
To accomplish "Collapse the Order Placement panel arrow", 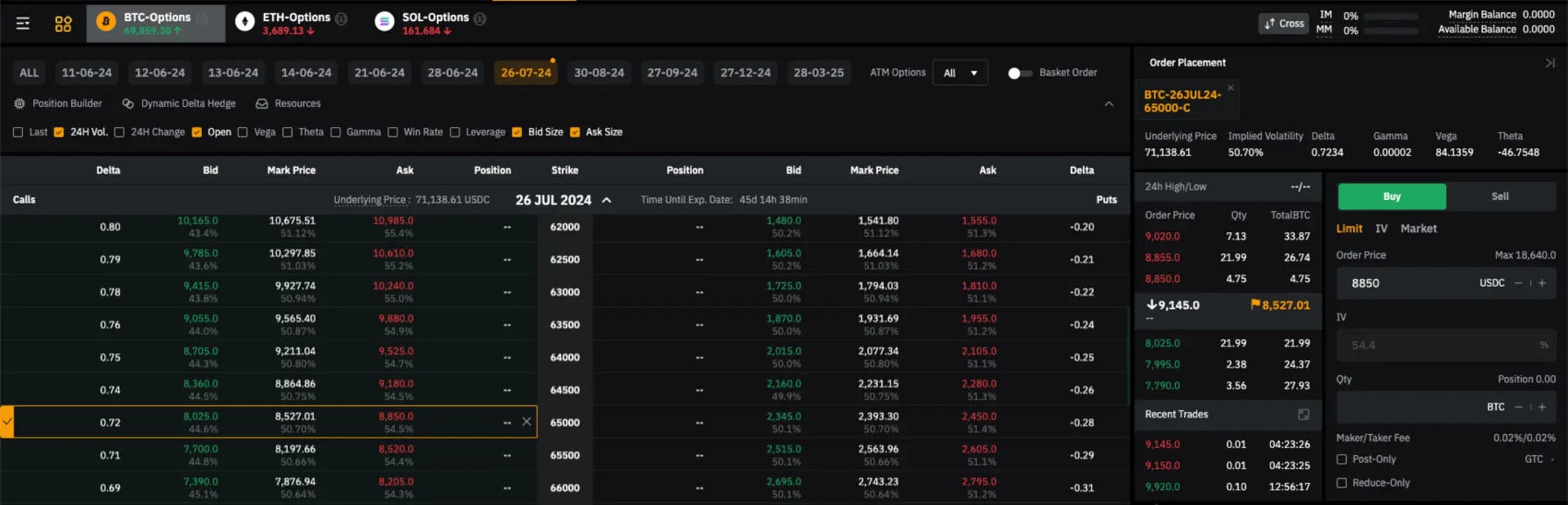I will click(1550, 62).
